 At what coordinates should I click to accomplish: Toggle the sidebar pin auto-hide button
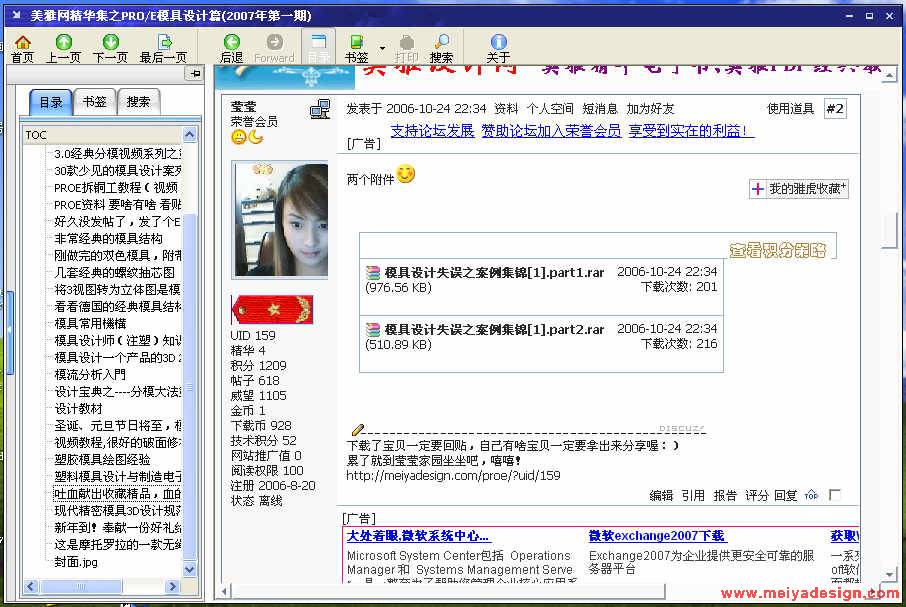[195, 74]
